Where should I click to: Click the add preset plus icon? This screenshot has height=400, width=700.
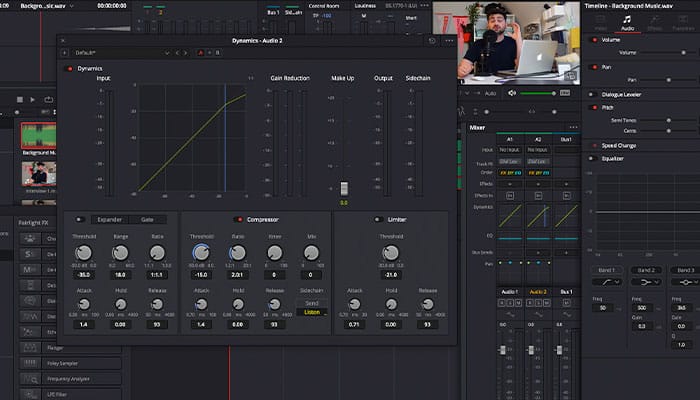tap(65, 53)
